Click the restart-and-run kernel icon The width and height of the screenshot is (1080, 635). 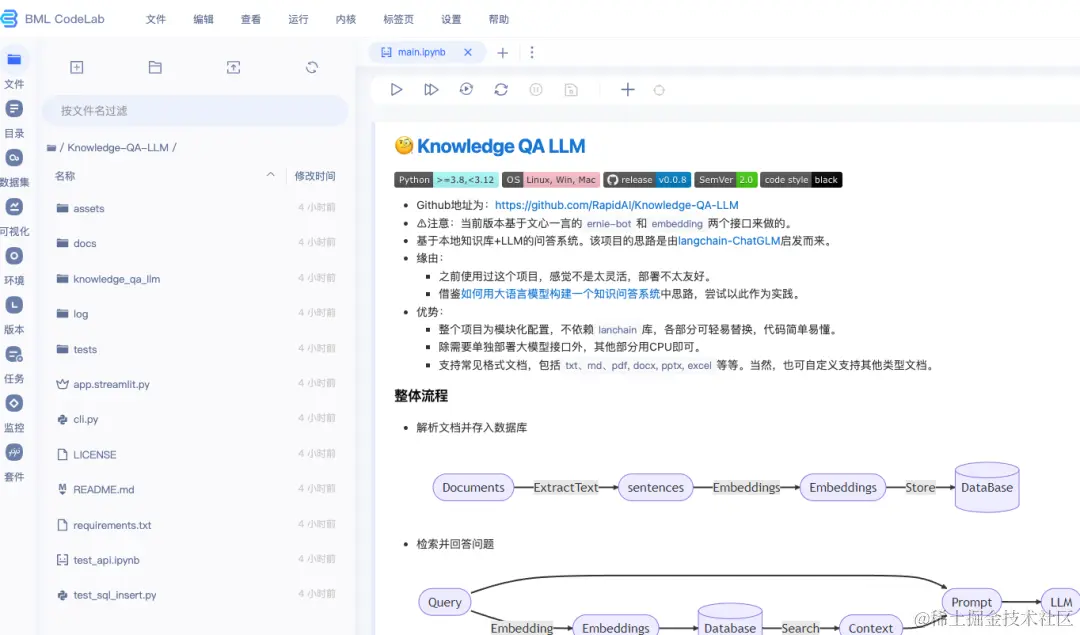coord(466,90)
